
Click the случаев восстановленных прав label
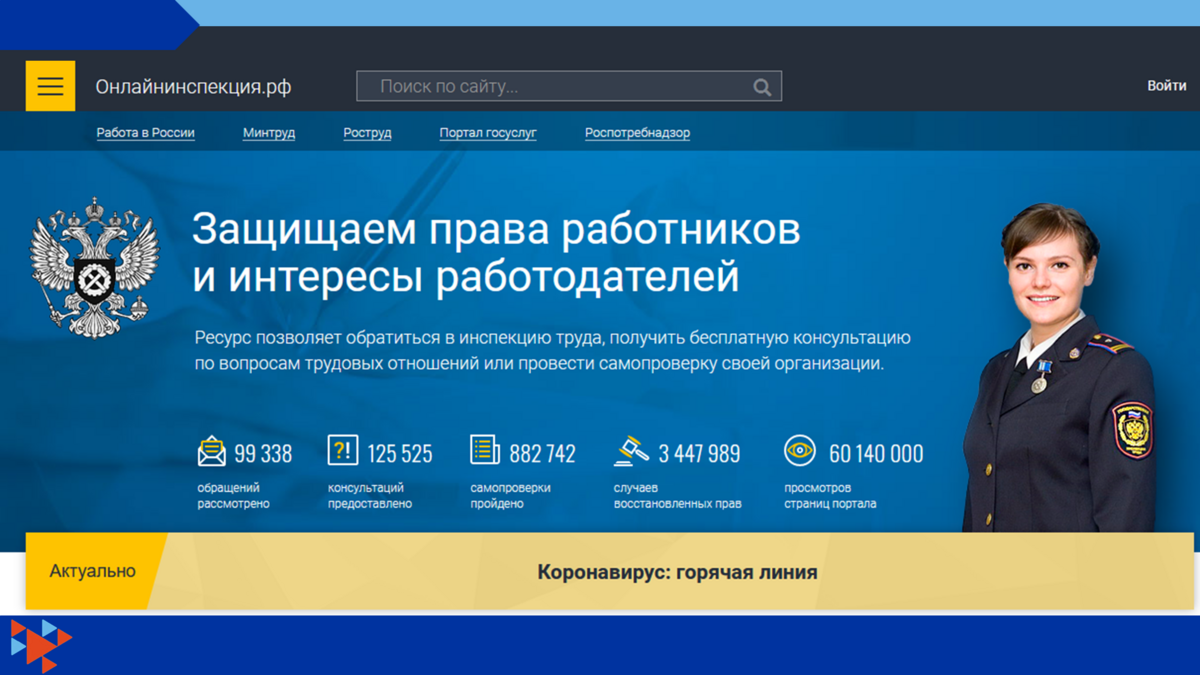click(678, 496)
